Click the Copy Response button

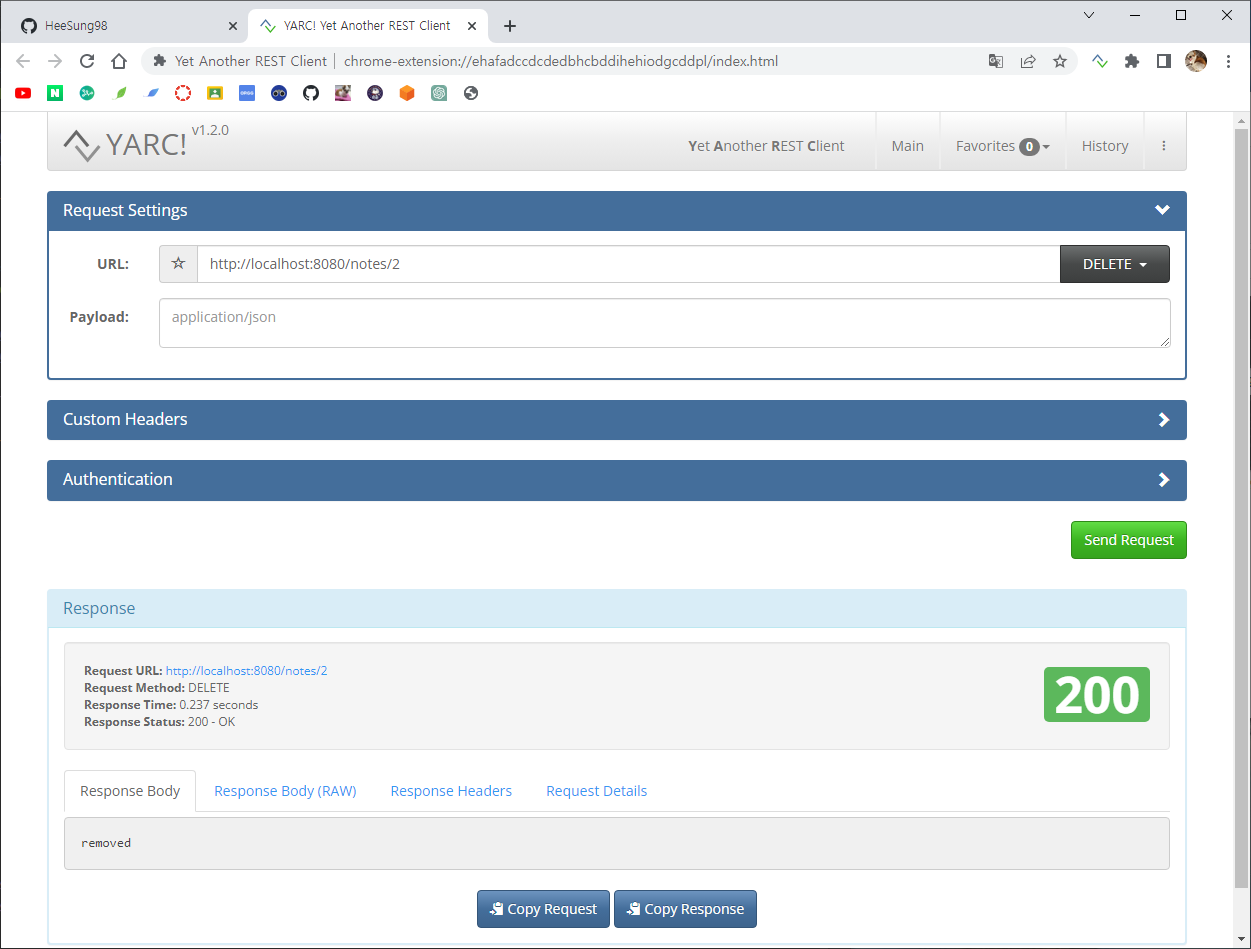pos(685,909)
